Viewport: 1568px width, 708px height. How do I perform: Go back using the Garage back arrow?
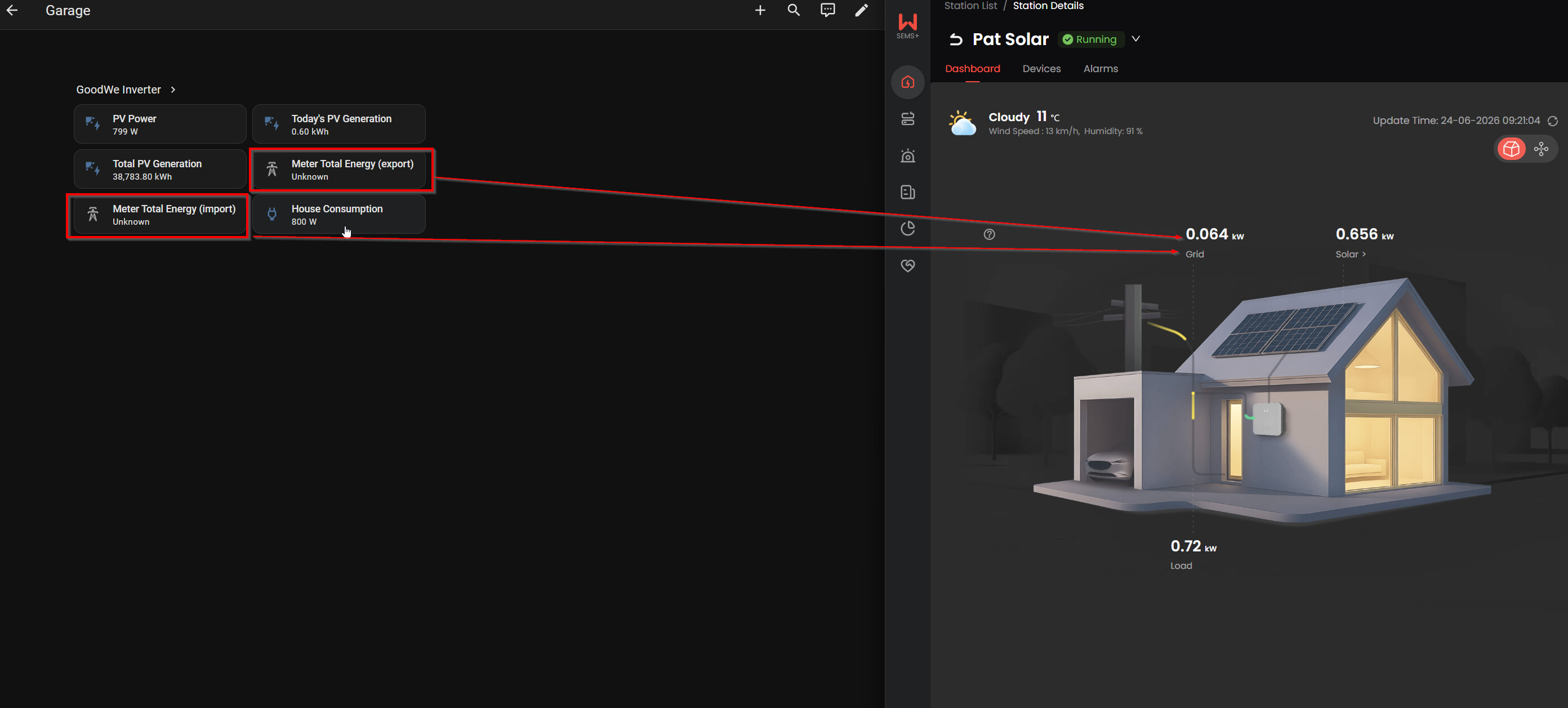[x=12, y=10]
